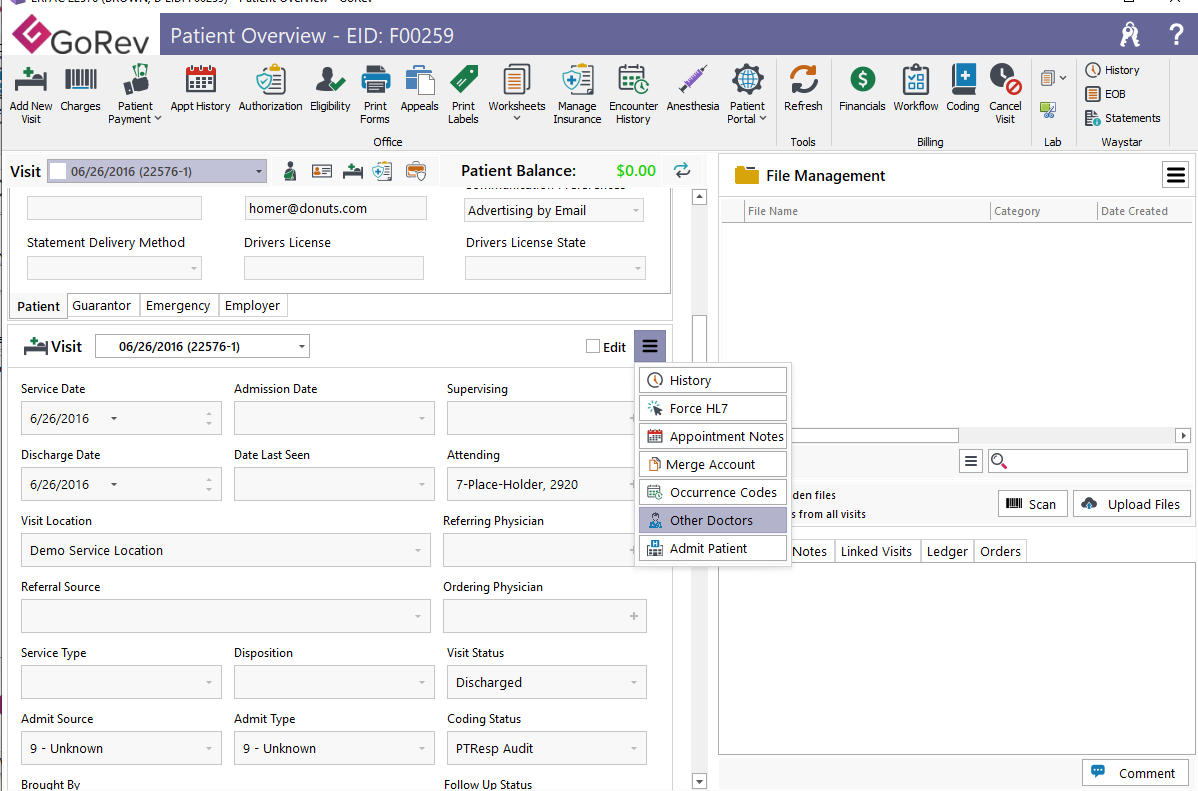The width and height of the screenshot is (1198, 791).
Task: Open Appt History calendar icon
Action: click(200, 90)
